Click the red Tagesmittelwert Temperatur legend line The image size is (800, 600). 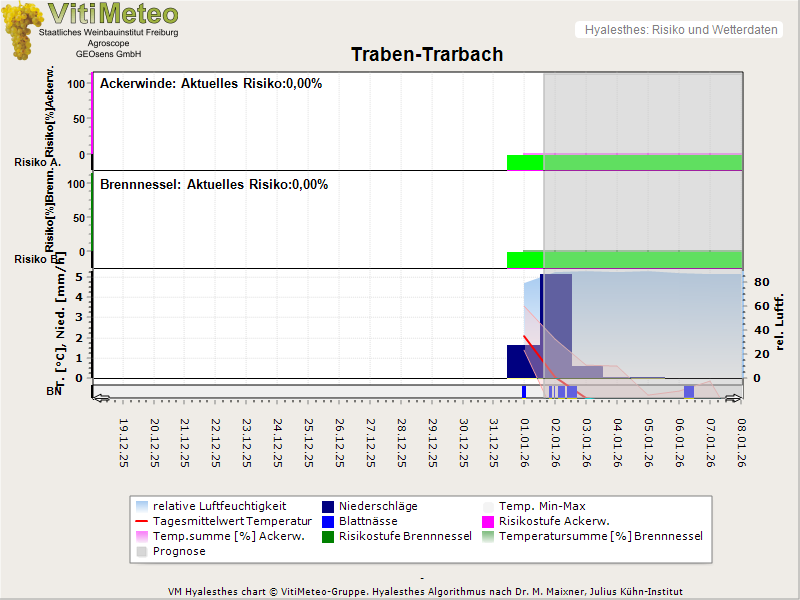(143, 521)
